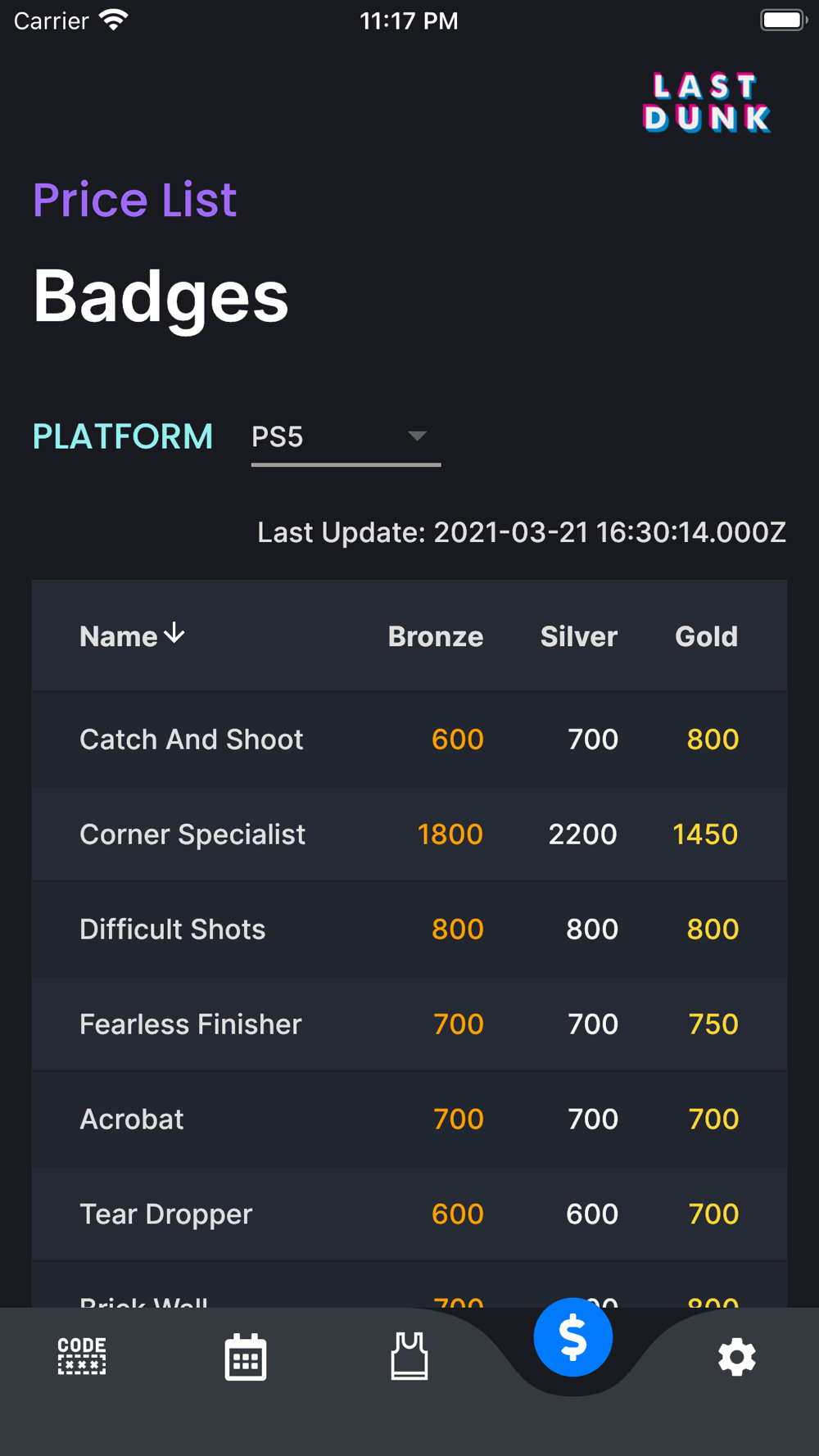
Task: Select the Difficult Shots row
Action: coord(409,929)
